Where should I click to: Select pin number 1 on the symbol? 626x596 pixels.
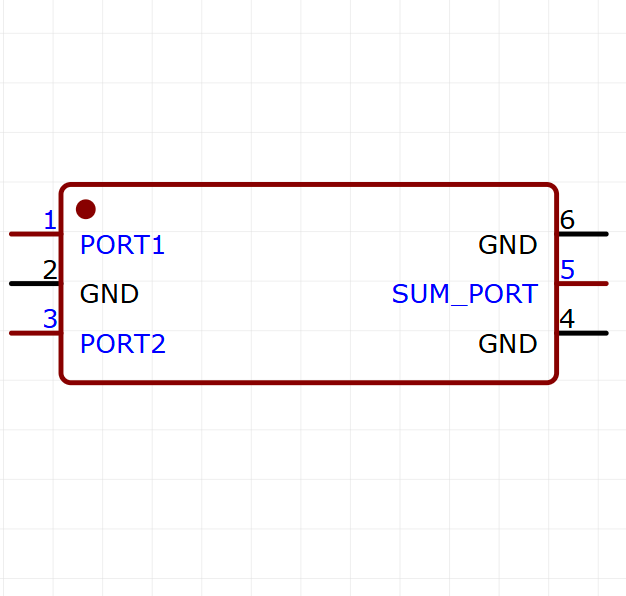50,220
